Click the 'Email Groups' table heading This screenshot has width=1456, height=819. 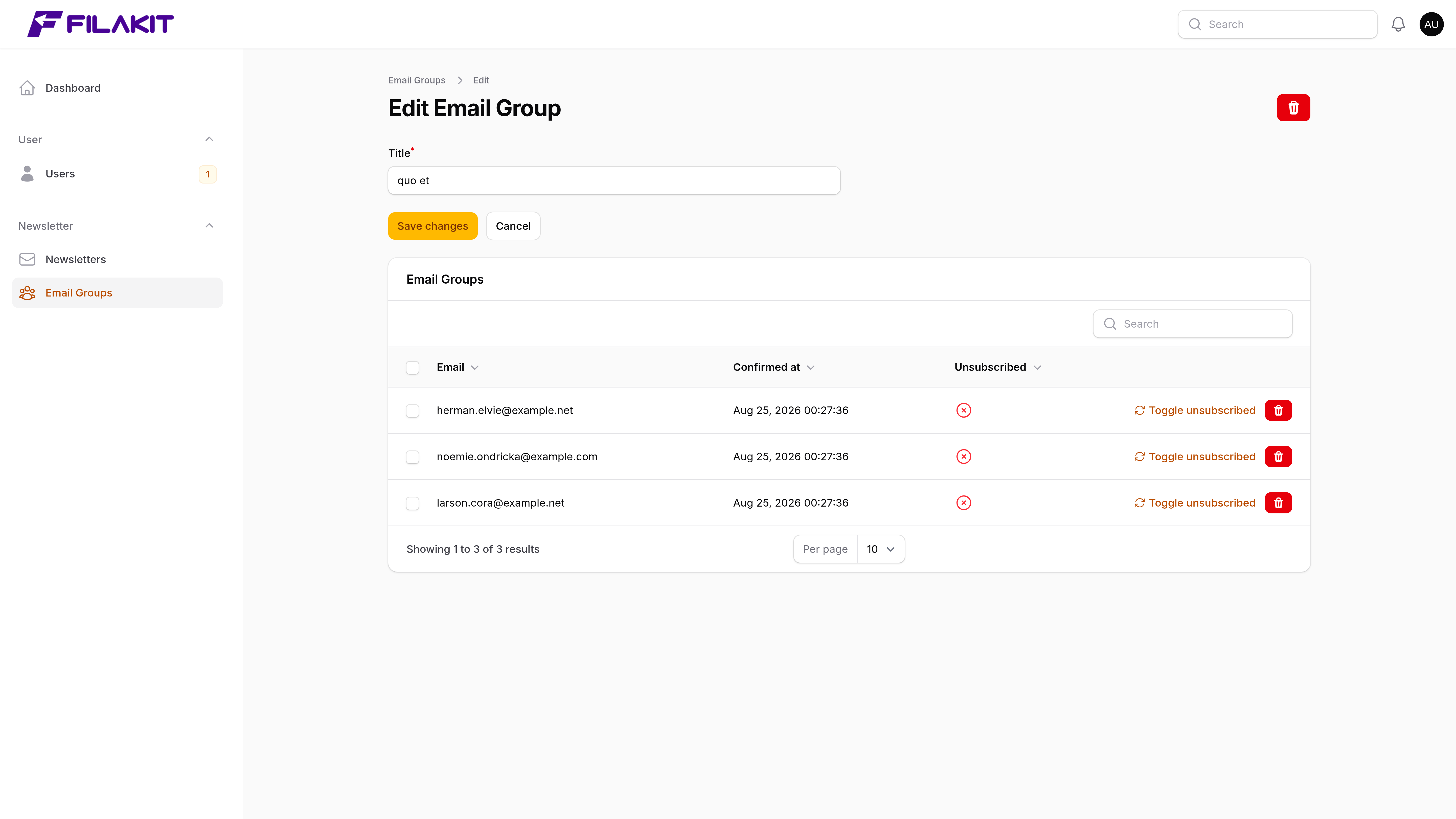pos(445,280)
